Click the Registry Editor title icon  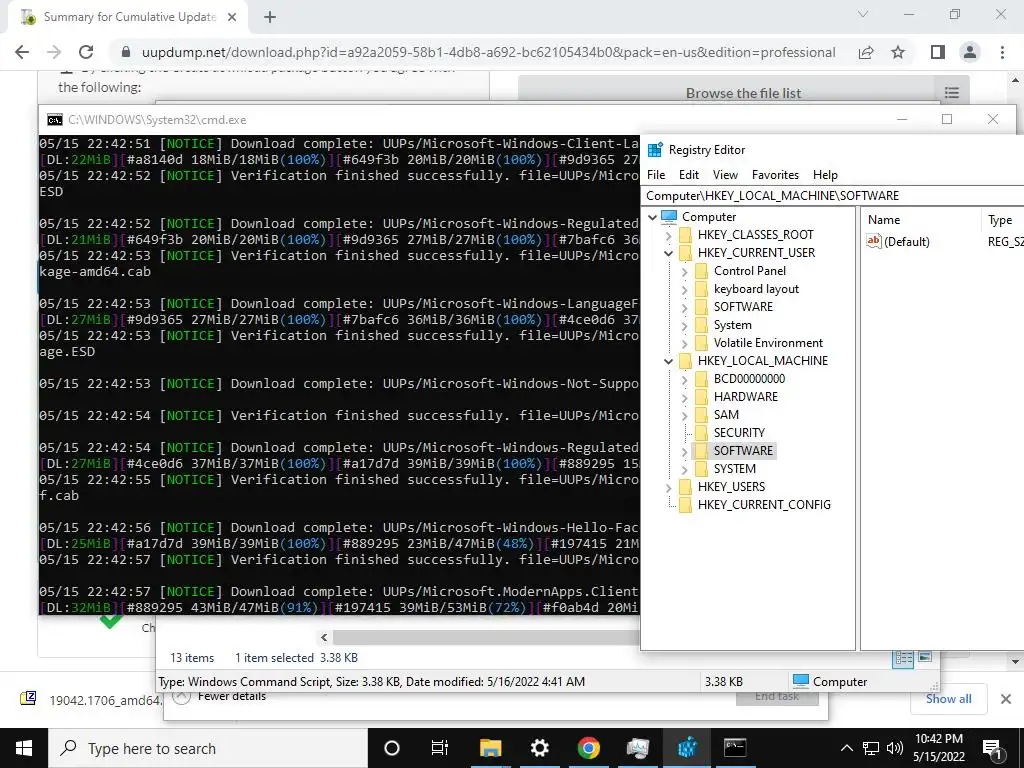click(x=655, y=150)
